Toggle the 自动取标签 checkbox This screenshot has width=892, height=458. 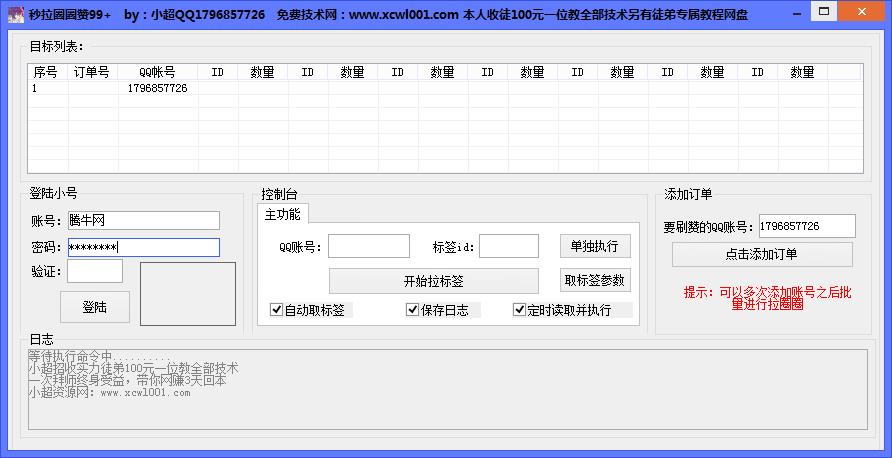click(277, 310)
